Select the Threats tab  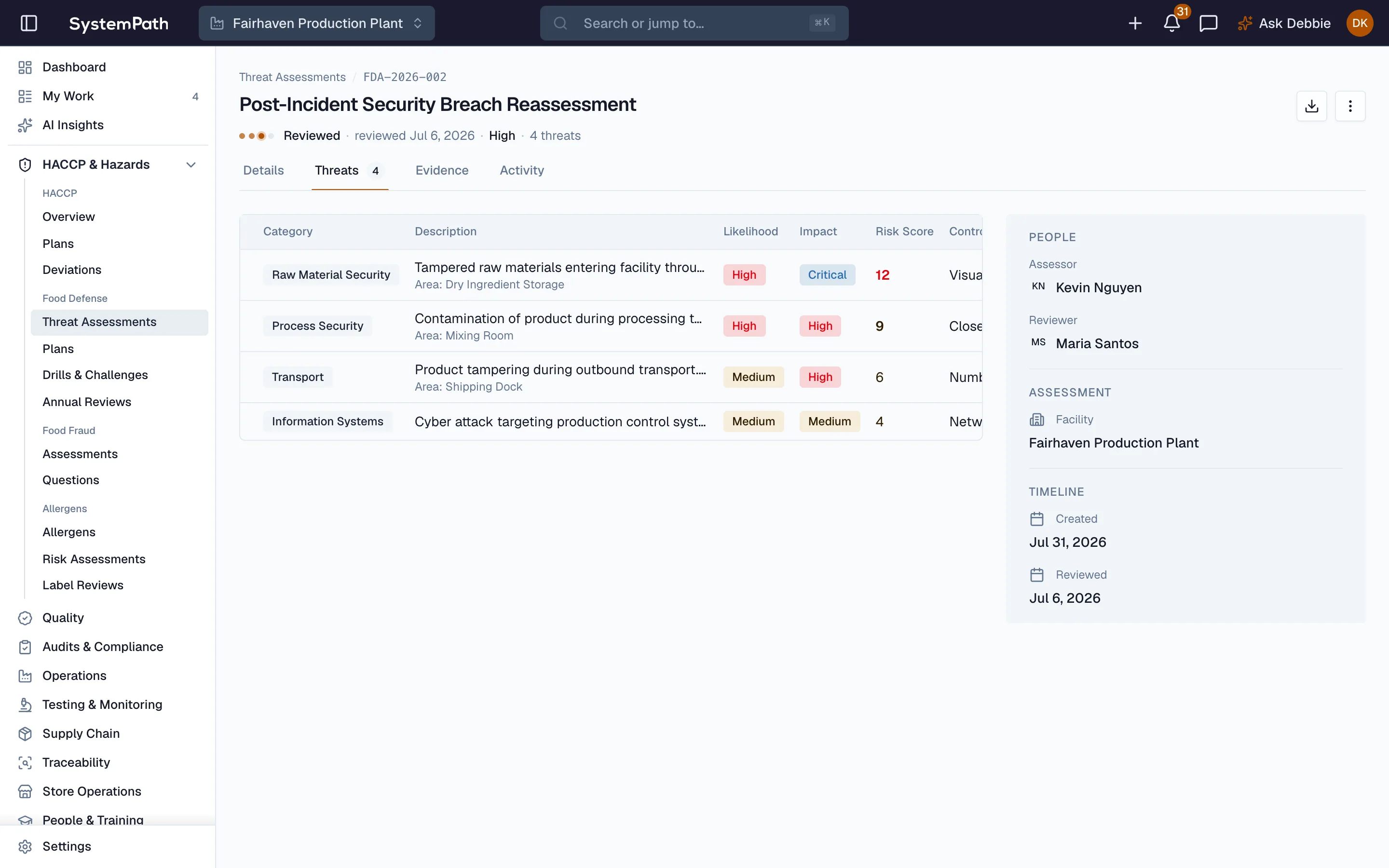[350, 171]
